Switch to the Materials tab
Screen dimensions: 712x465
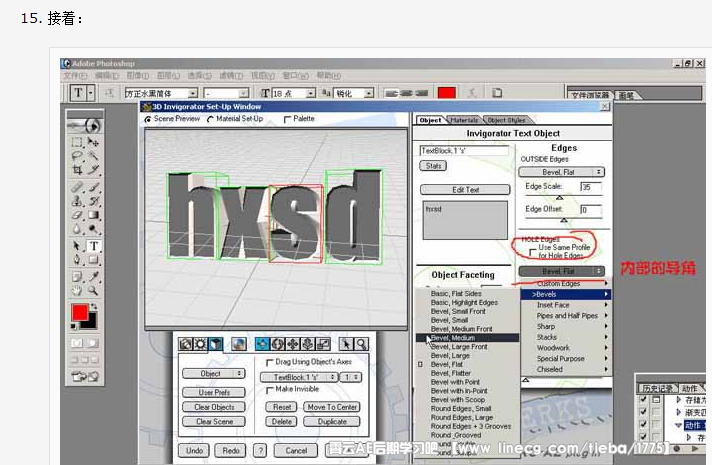[464, 120]
